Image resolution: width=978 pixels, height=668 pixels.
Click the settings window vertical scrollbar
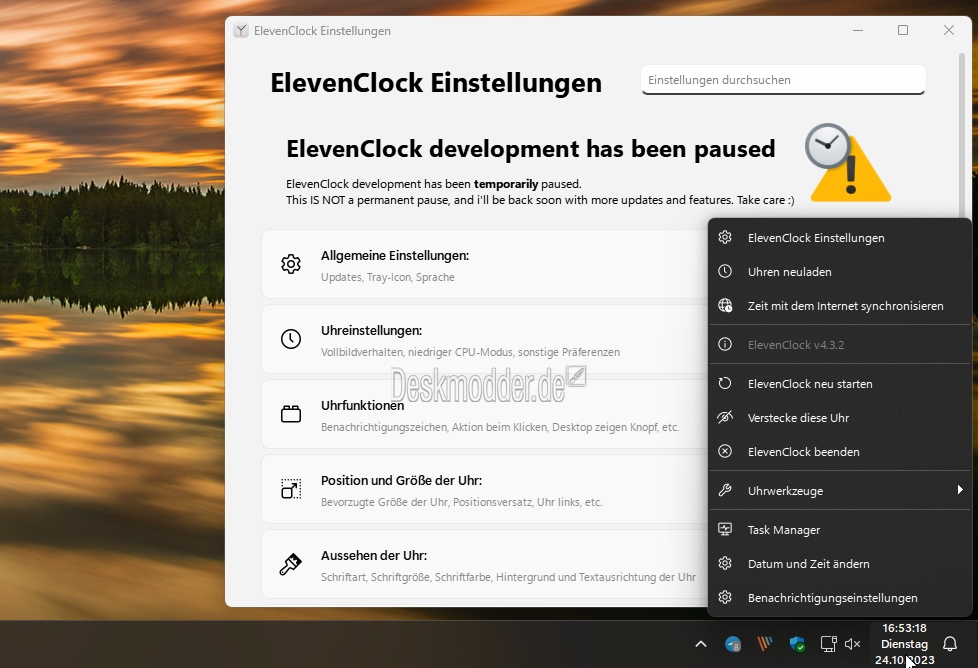(x=961, y=137)
